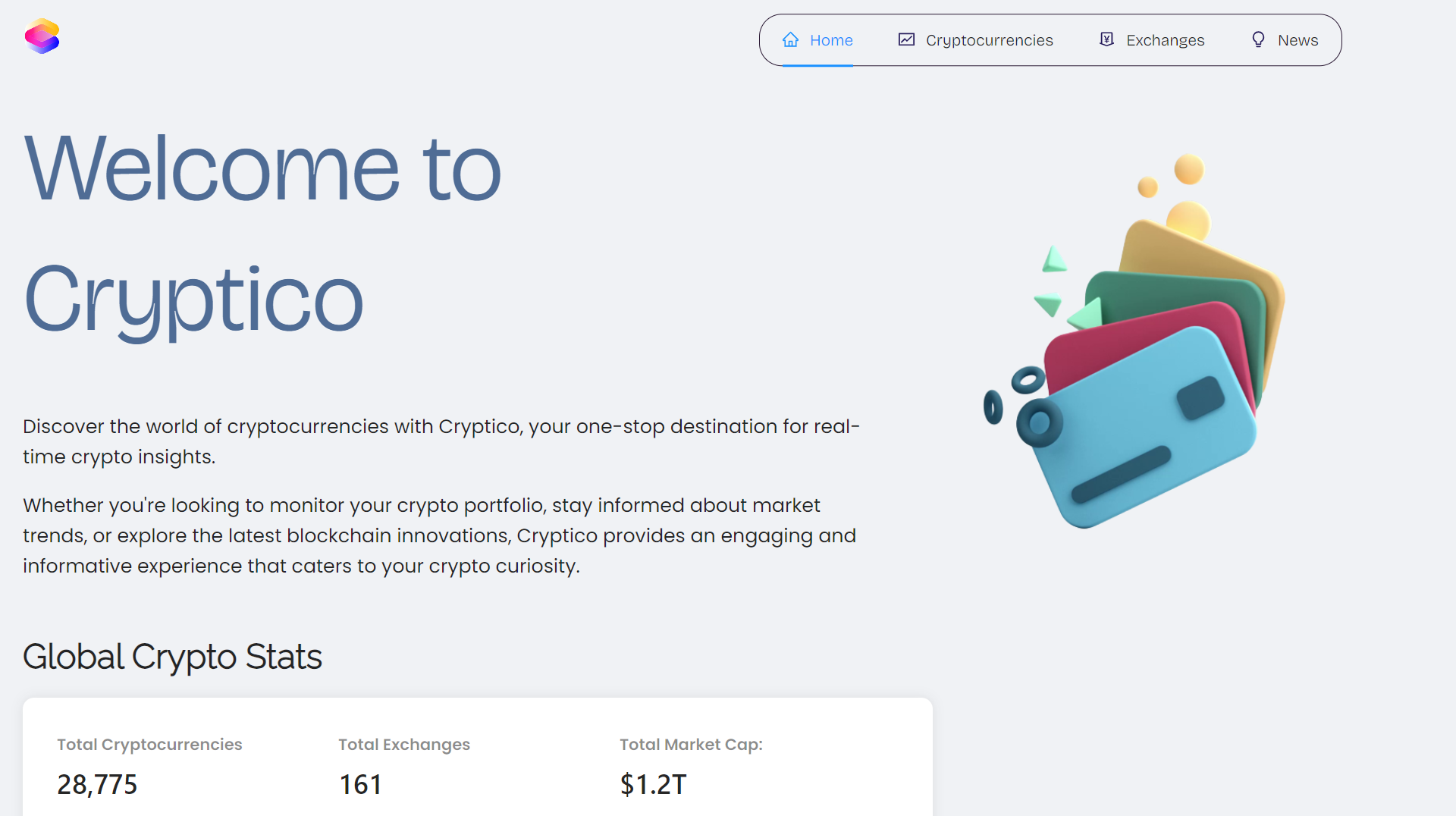
Task: Click the "Discover the world" intro paragraph
Action: (441, 441)
